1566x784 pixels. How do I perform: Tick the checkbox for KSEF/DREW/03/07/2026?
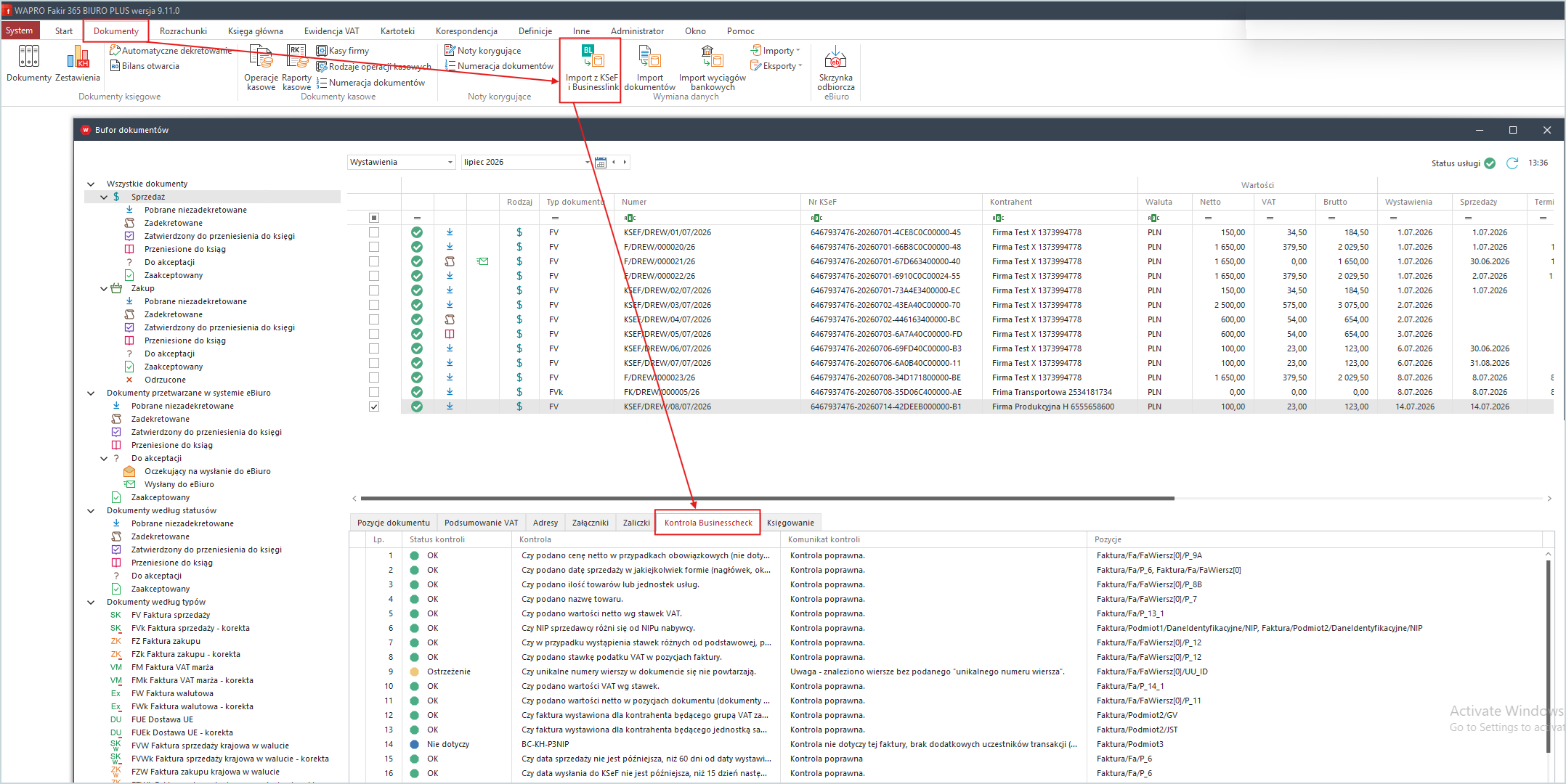374,305
